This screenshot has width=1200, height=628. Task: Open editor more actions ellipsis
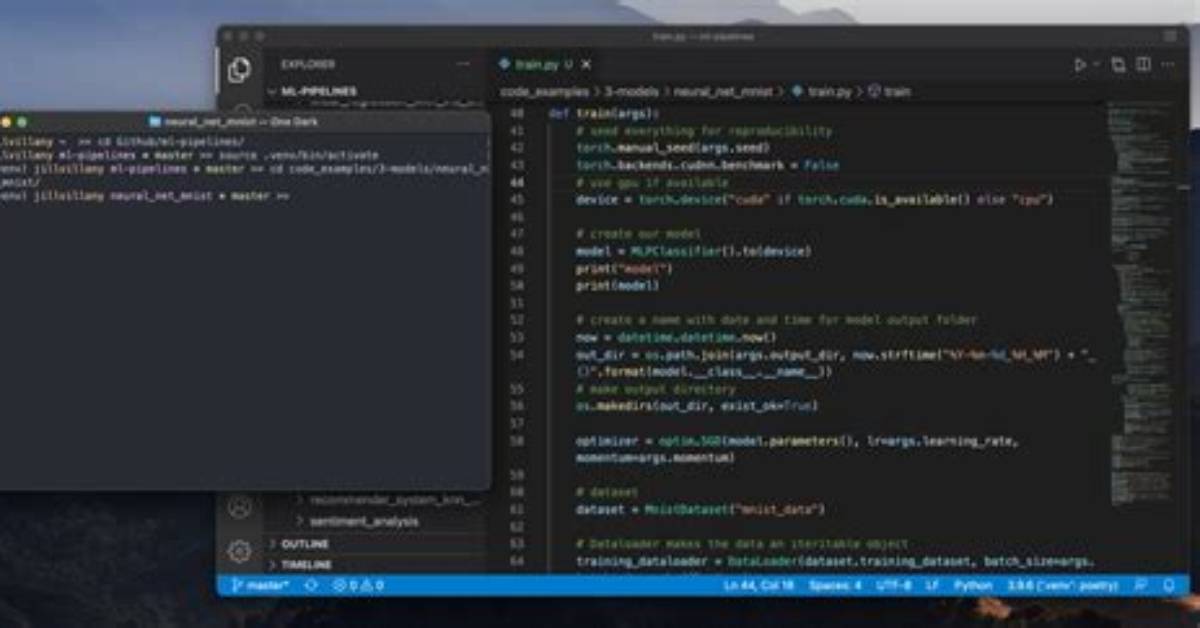pos(1168,65)
